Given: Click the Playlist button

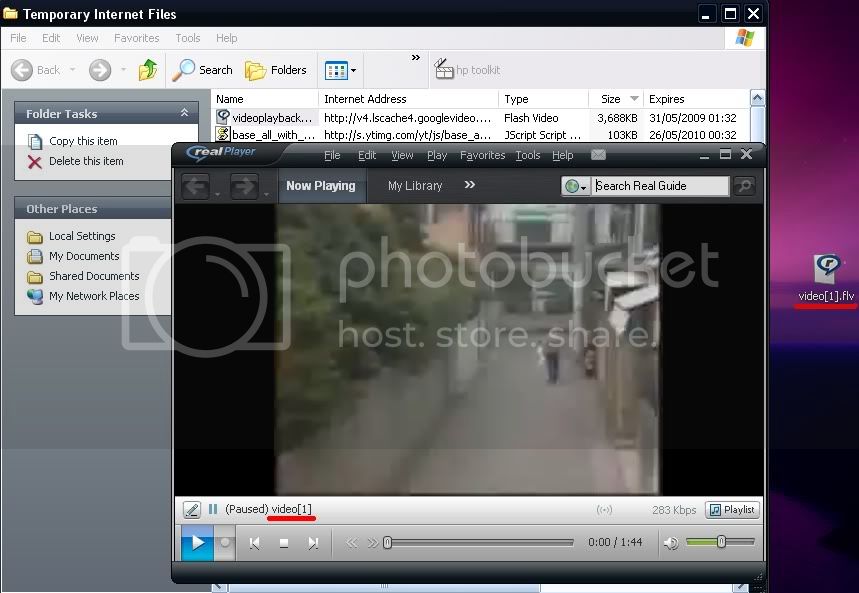Looking at the screenshot, I should [732, 510].
